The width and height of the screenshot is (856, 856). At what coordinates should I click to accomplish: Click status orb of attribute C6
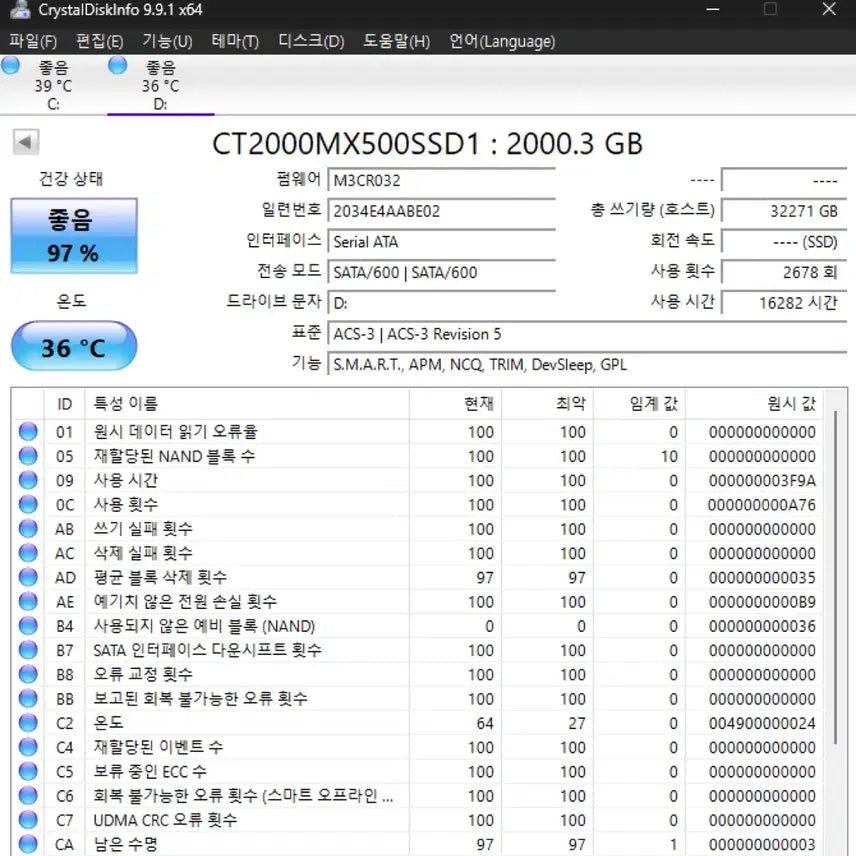[x=28, y=795]
